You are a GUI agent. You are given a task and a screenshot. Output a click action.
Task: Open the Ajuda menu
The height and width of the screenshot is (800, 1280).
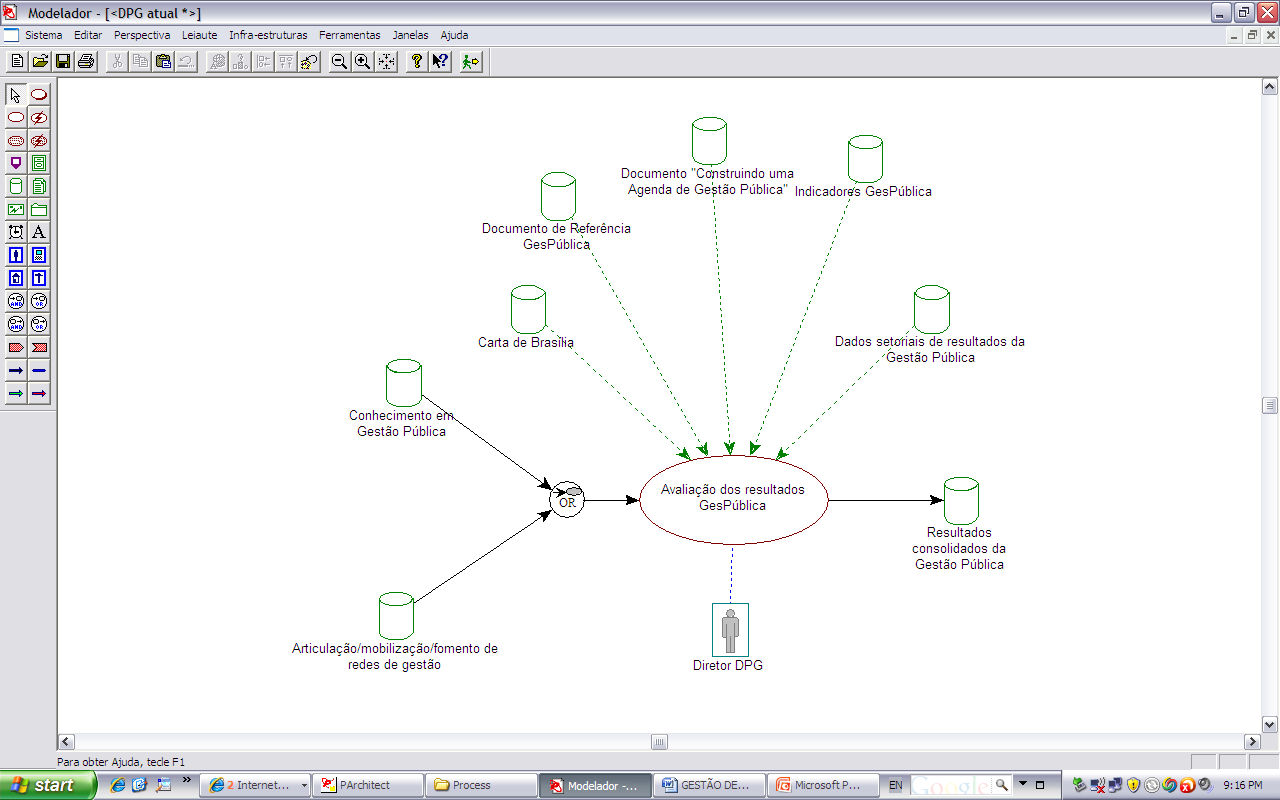click(455, 35)
